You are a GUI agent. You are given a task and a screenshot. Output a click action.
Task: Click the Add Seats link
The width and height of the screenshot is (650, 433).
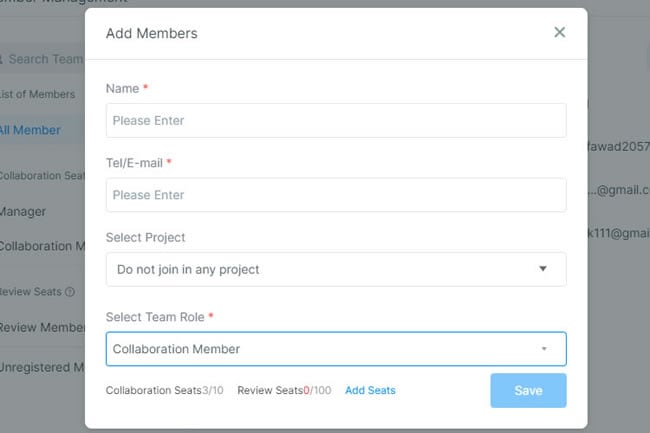click(x=370, y=390)
